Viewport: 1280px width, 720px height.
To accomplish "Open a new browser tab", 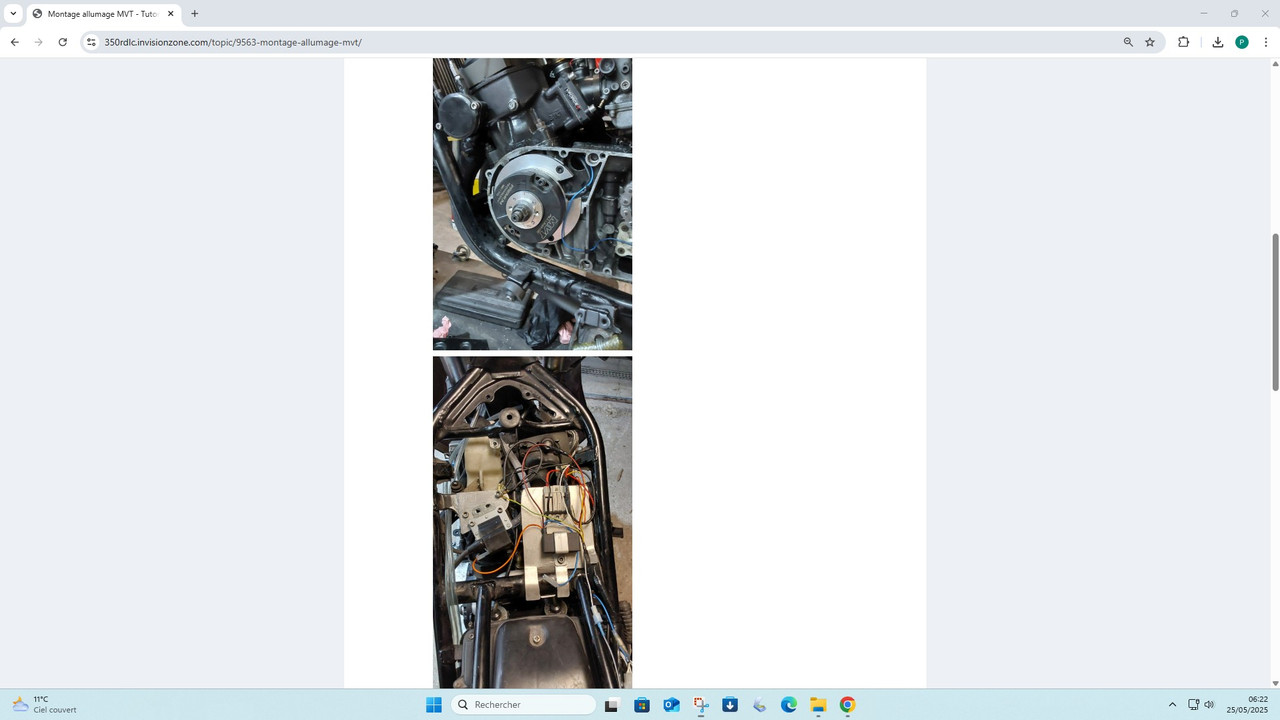I will (x=194, y=14).
